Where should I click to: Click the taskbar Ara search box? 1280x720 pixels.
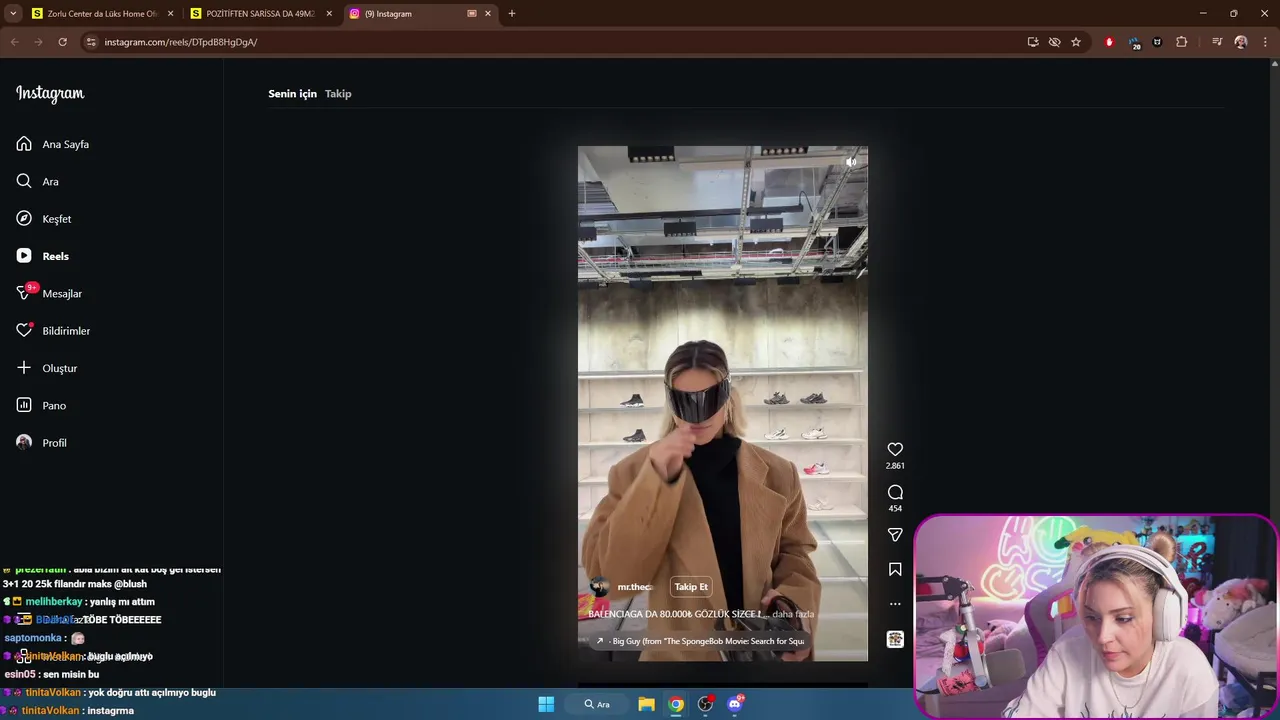(x=598, y=704)
